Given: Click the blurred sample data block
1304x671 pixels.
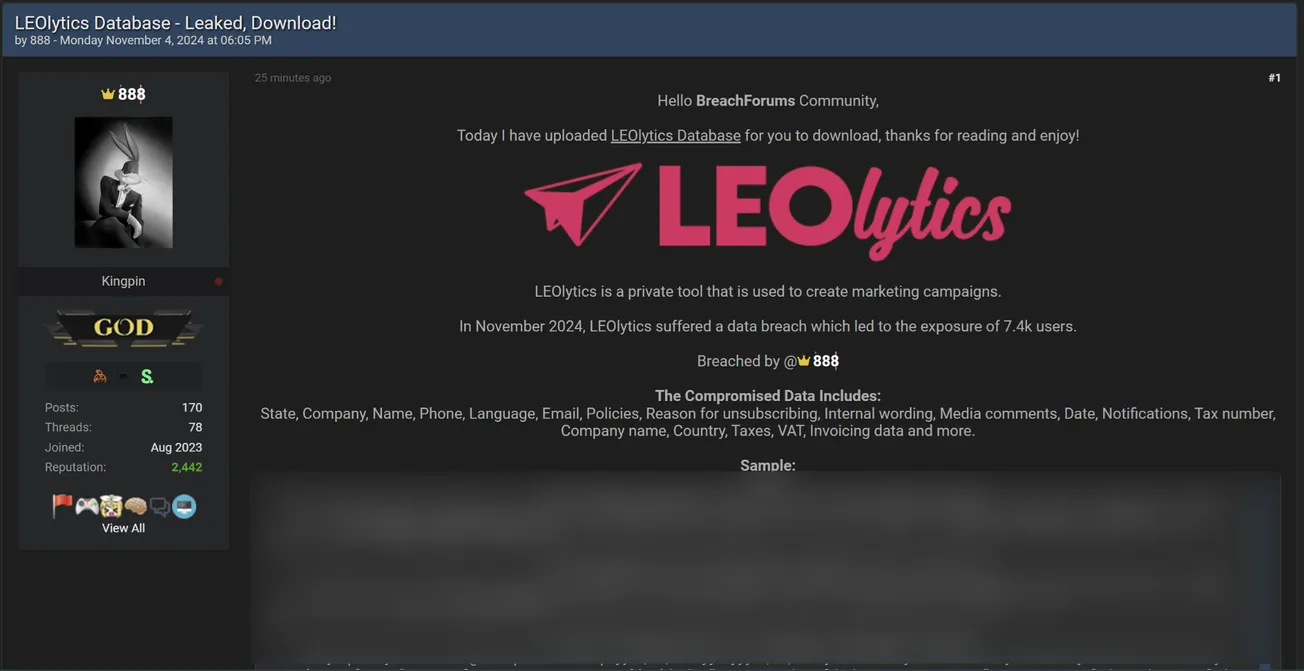Looking at the screenshot, I should (765, 570).
